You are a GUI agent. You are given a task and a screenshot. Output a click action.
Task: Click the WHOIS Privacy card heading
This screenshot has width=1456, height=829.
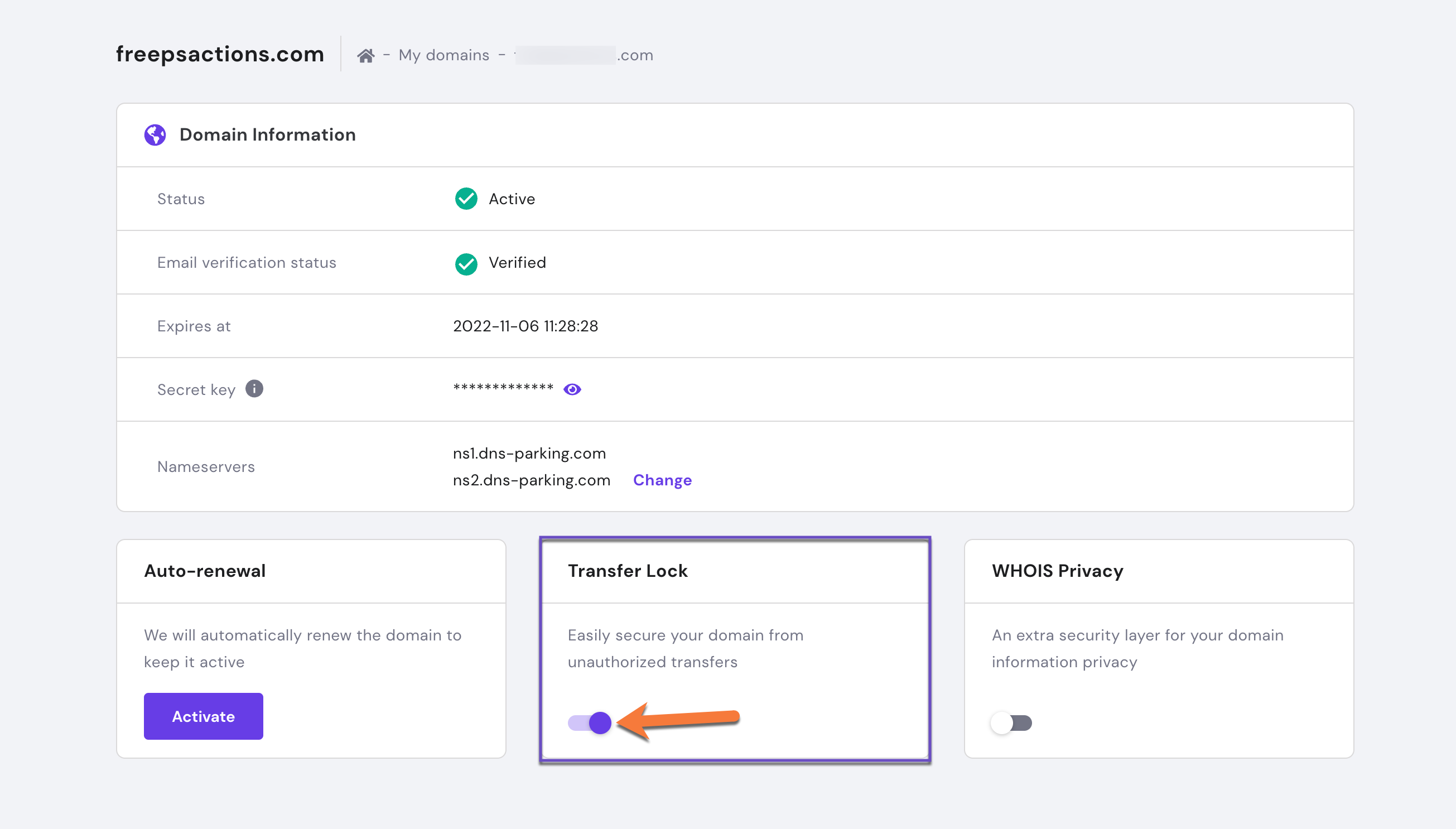(x=1057, y=571)
